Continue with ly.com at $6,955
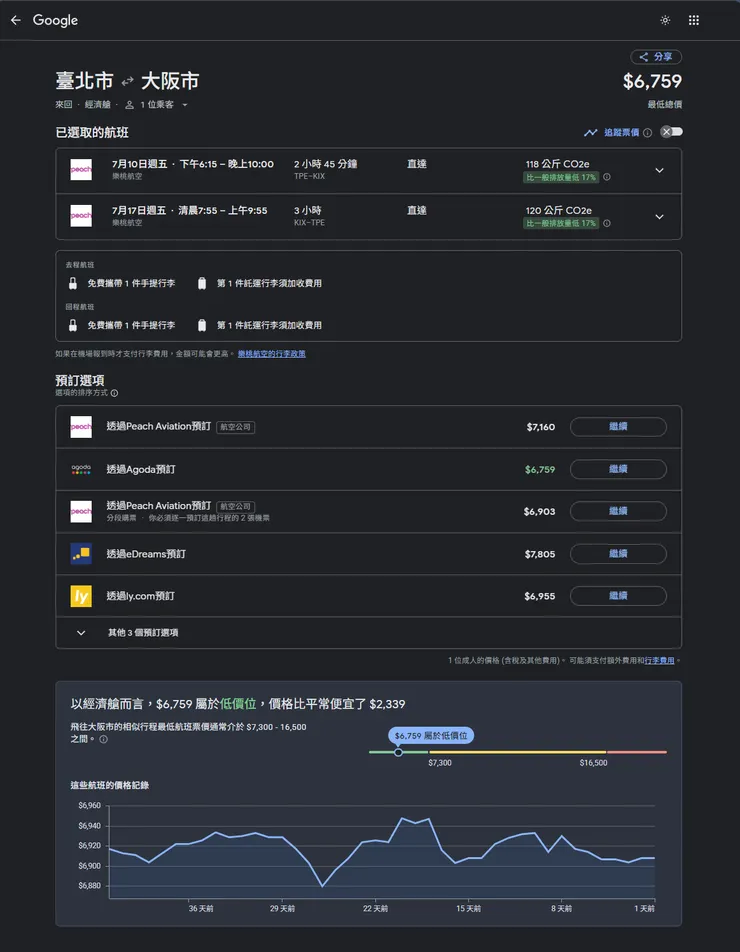 tap(618, 596)
